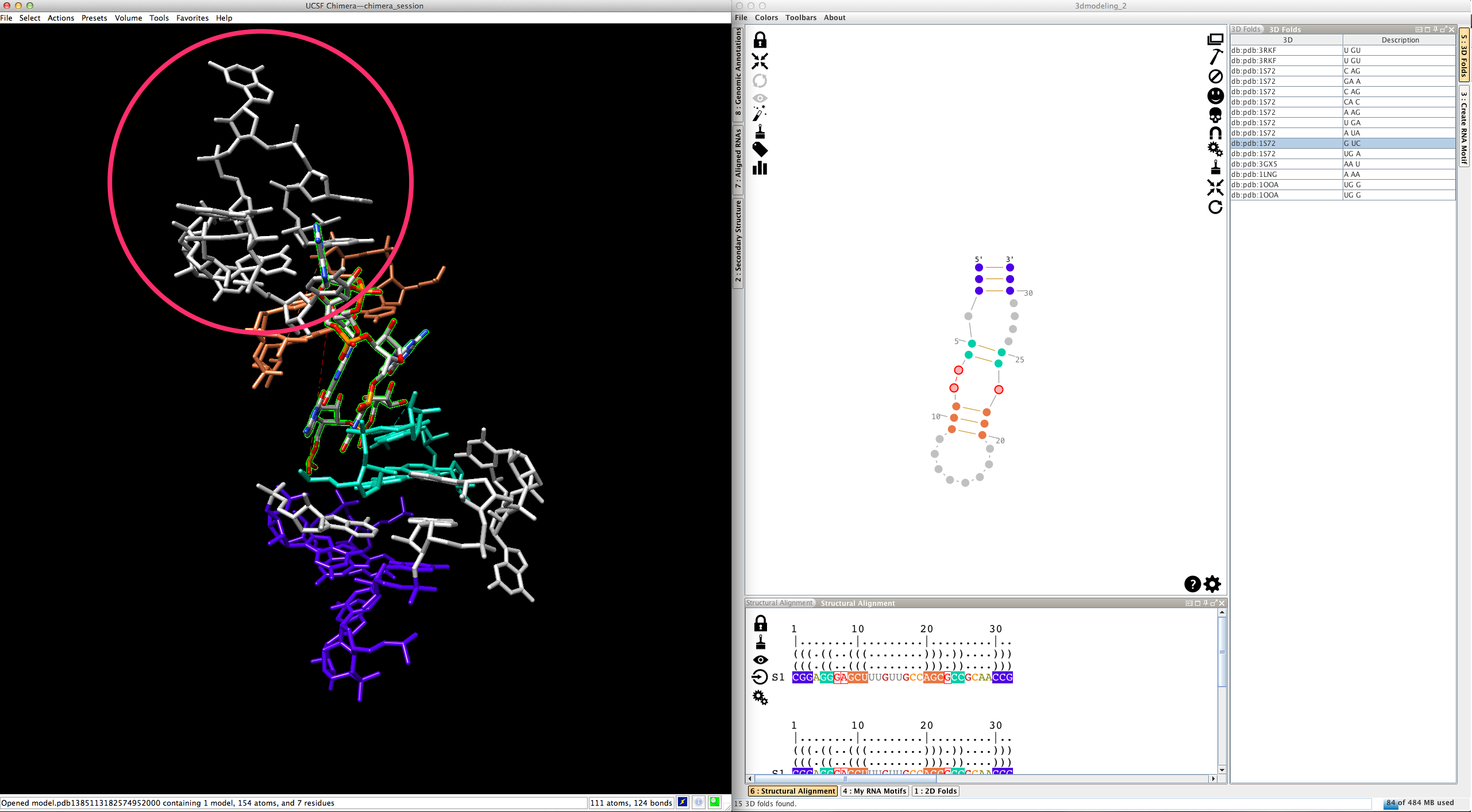Image resolution: width=1472 pixels, height=812 pixels.
Task: Switch to the 6 : Structural Alignment tab
Action: tap(793, 791)
